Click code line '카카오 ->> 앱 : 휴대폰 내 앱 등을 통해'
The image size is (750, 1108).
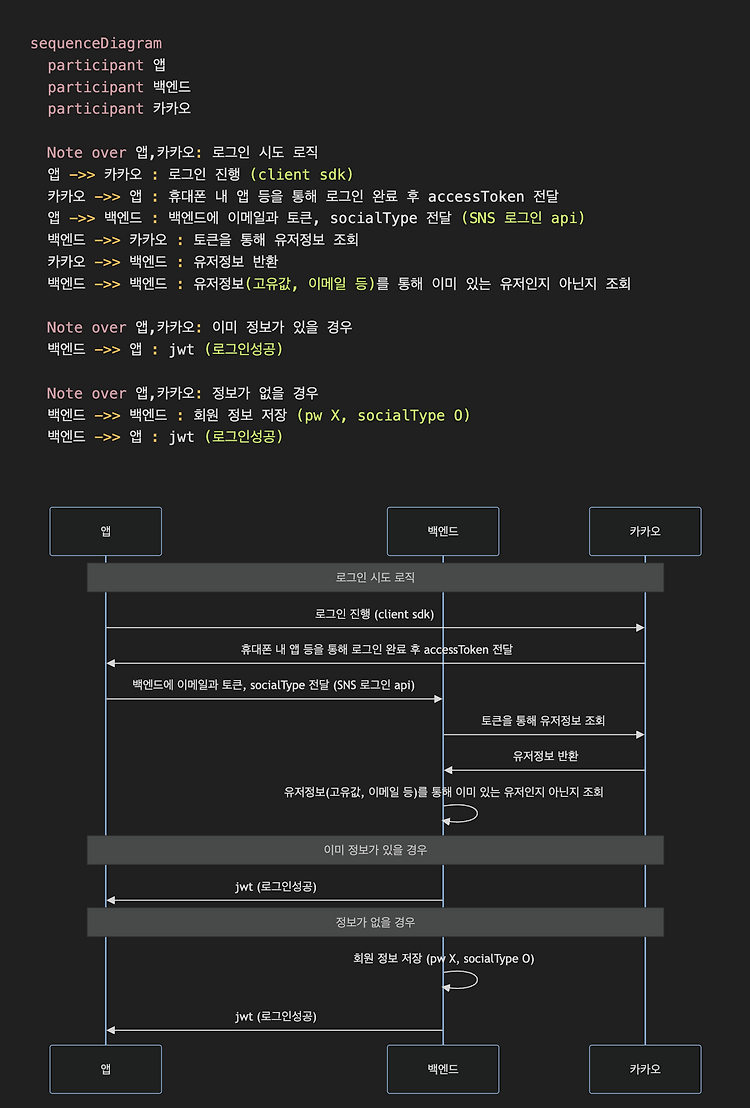coord(303,196)
